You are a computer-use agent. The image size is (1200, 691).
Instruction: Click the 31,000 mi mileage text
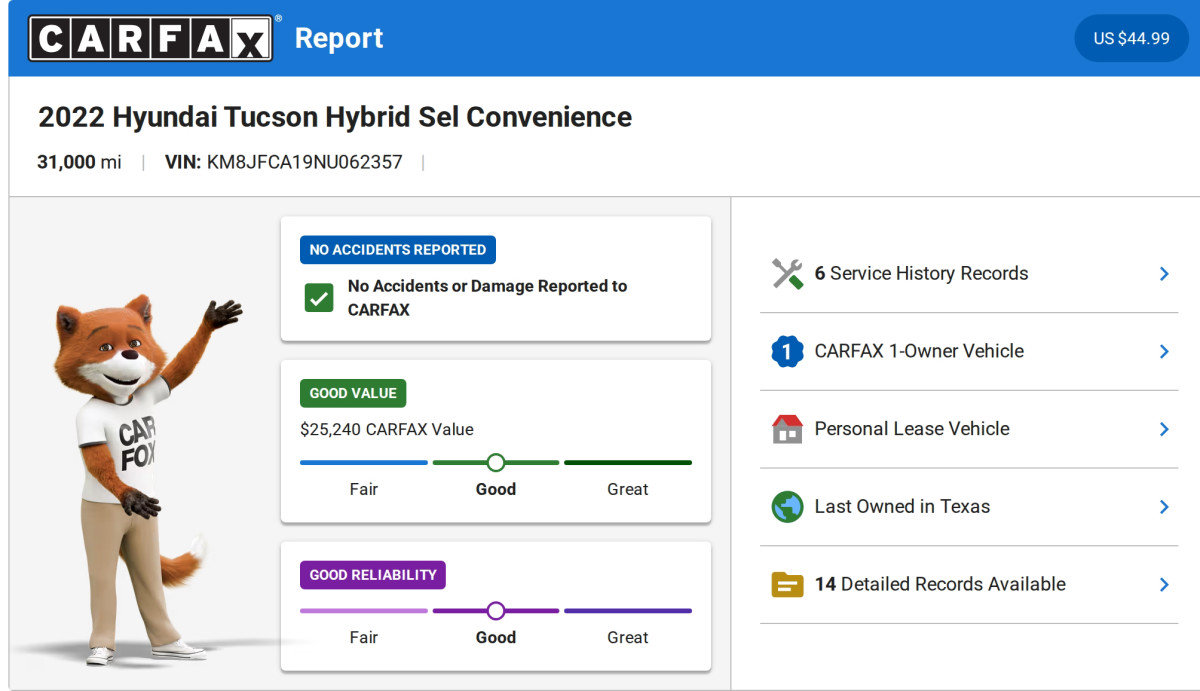(79, 162)
